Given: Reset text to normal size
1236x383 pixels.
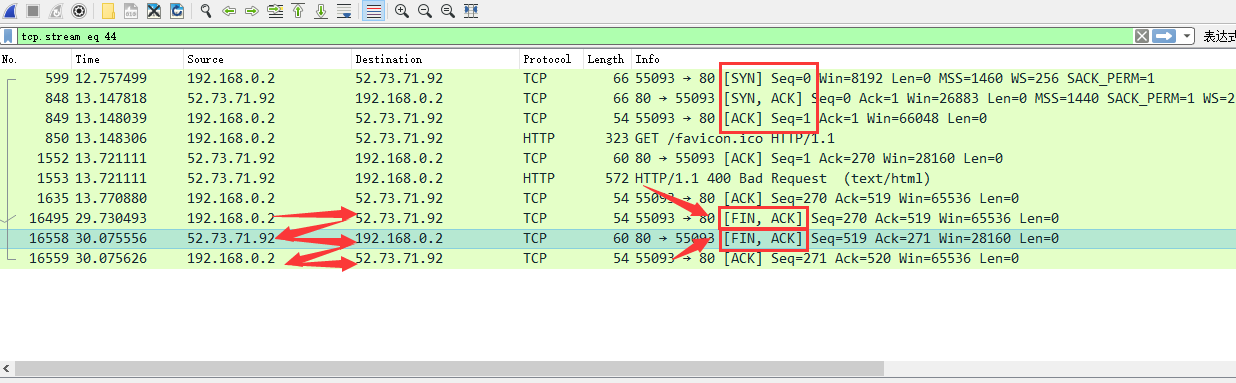Looking at the screenshot, I should pyautogui.click(x=448, y=11).
